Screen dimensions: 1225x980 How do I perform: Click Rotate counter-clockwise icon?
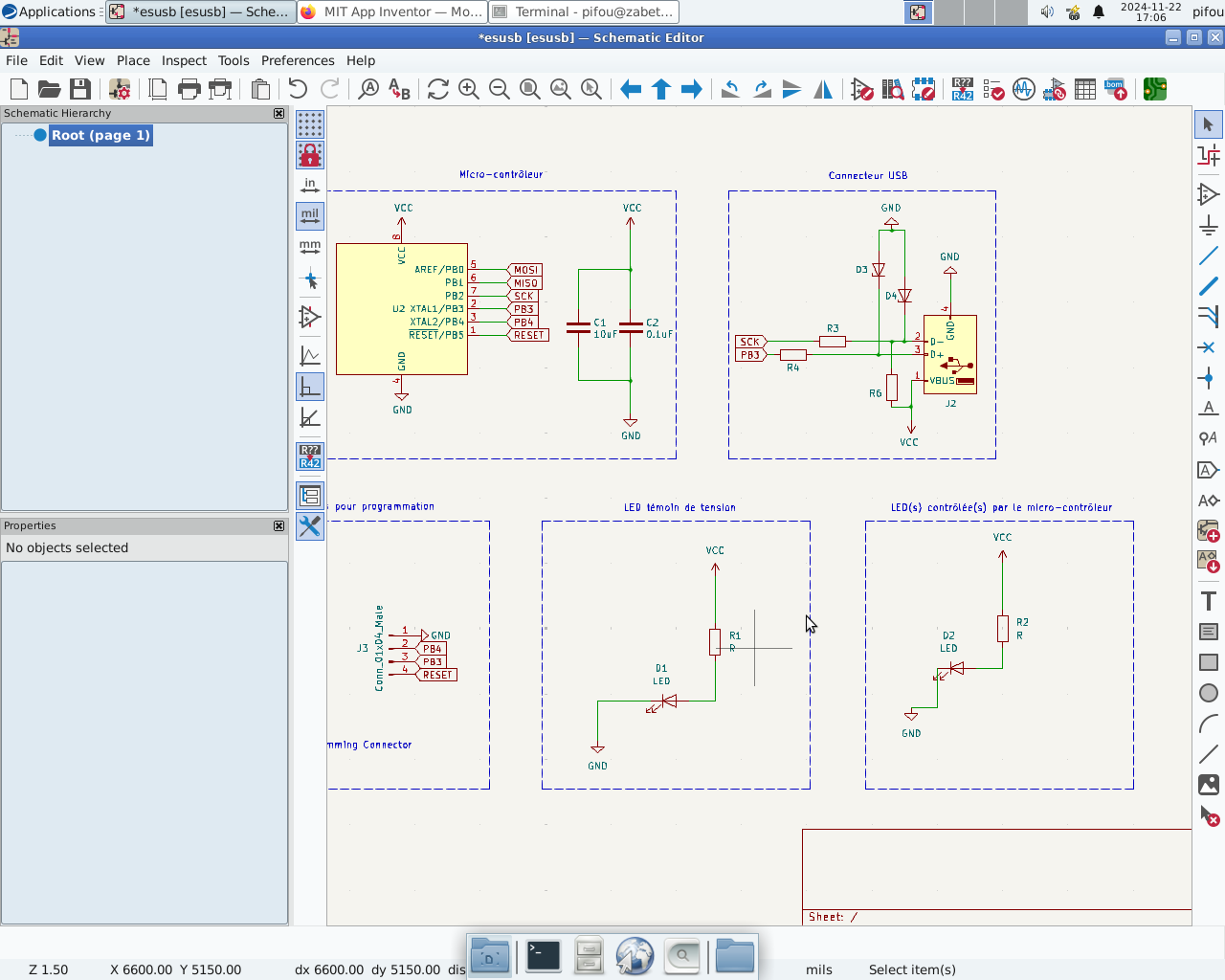731,89
